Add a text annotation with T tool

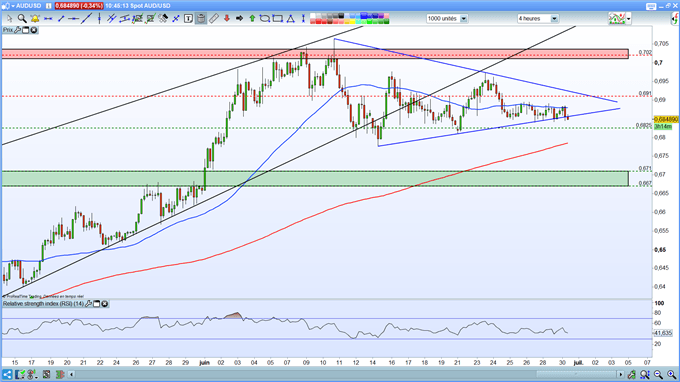(x=188, y=19)
